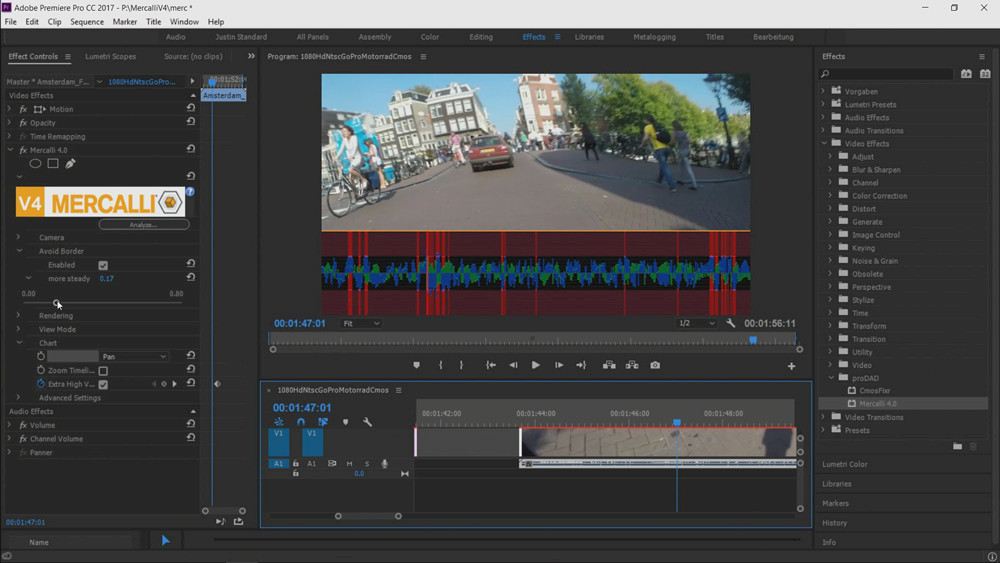
Task: Open the 1/2 playback resolution dropdown
Action: (x=696, y=323)
